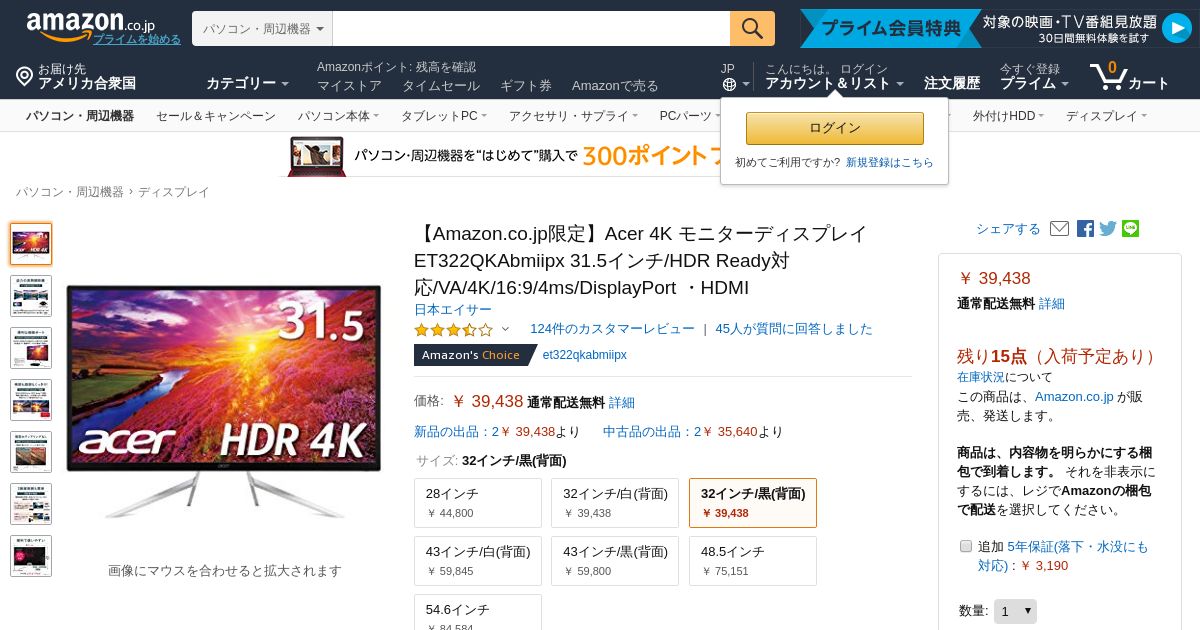Viewport: 1200px width, 630px height.
Task: Open マイストア in the header
Action: click(349, 86)
